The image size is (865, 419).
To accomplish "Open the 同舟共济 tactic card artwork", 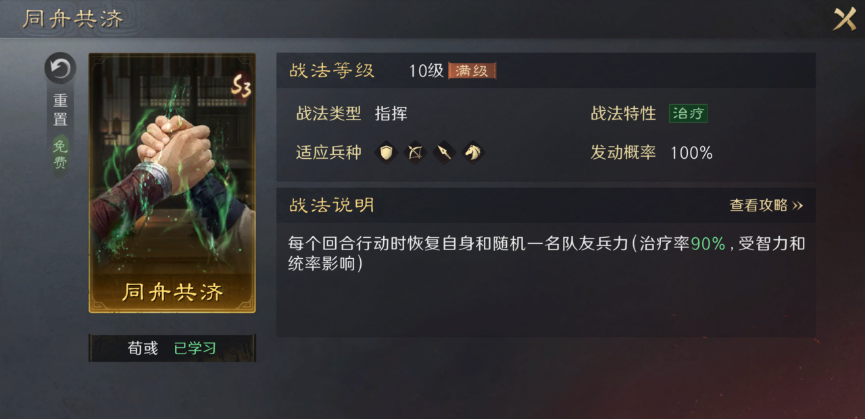I will point(172,182).
